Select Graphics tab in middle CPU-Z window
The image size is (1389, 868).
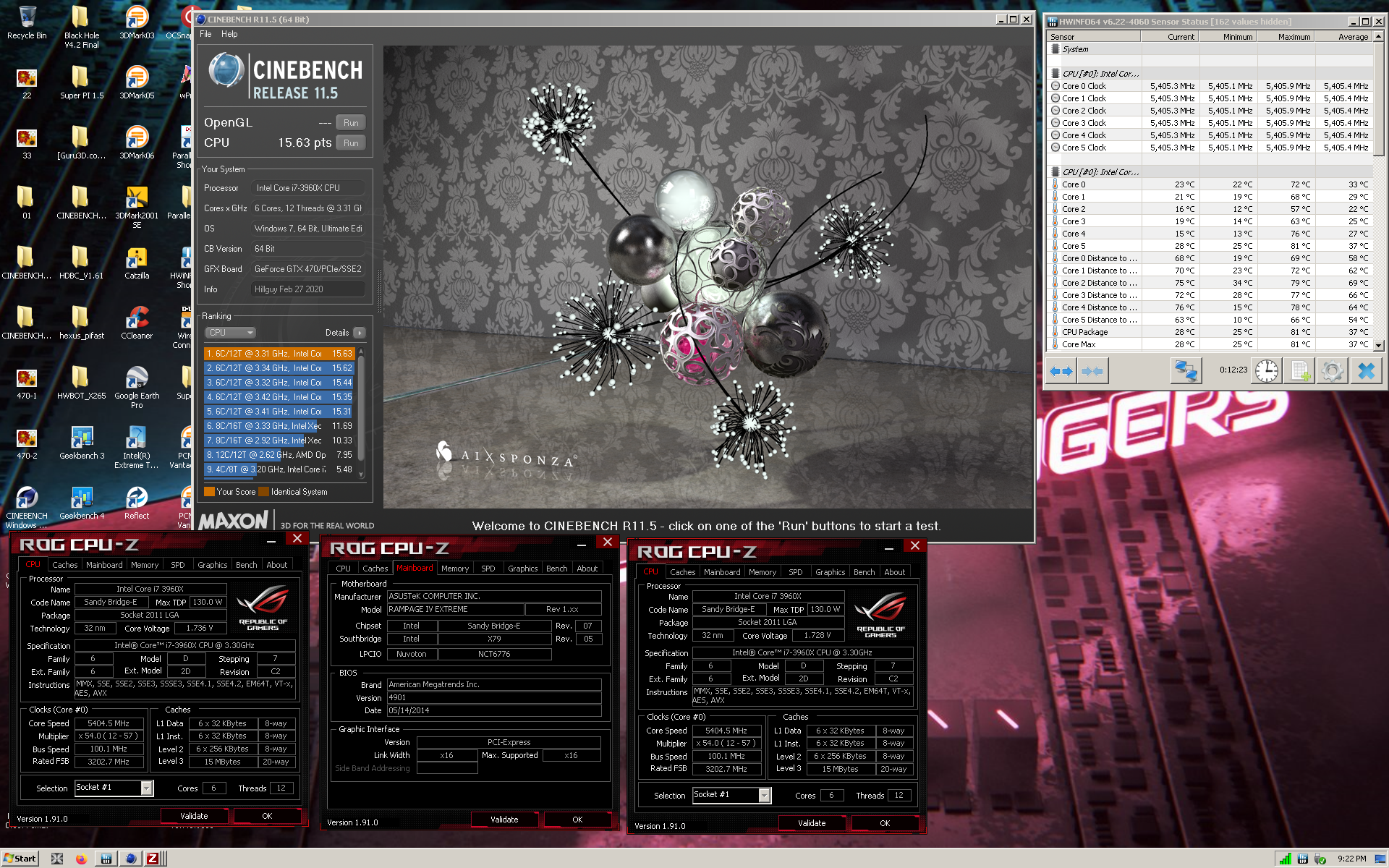[x=522, y=569]
